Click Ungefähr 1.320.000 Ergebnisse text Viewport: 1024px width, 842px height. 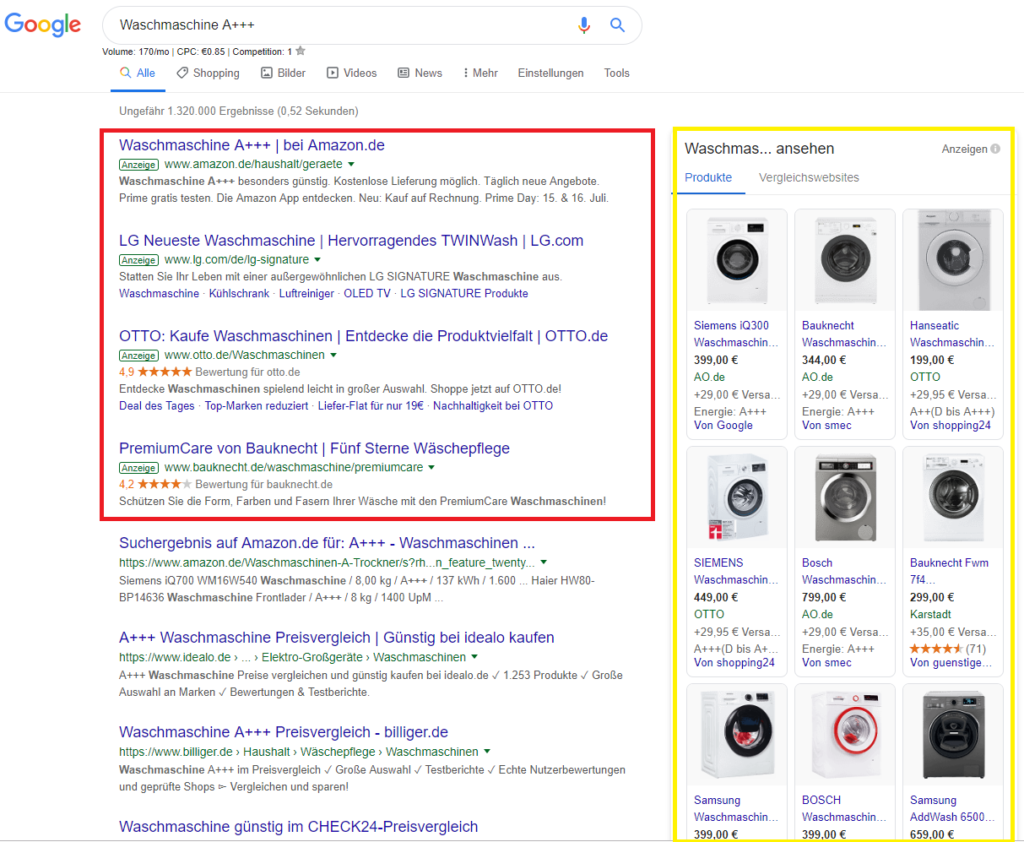(238, 111)
